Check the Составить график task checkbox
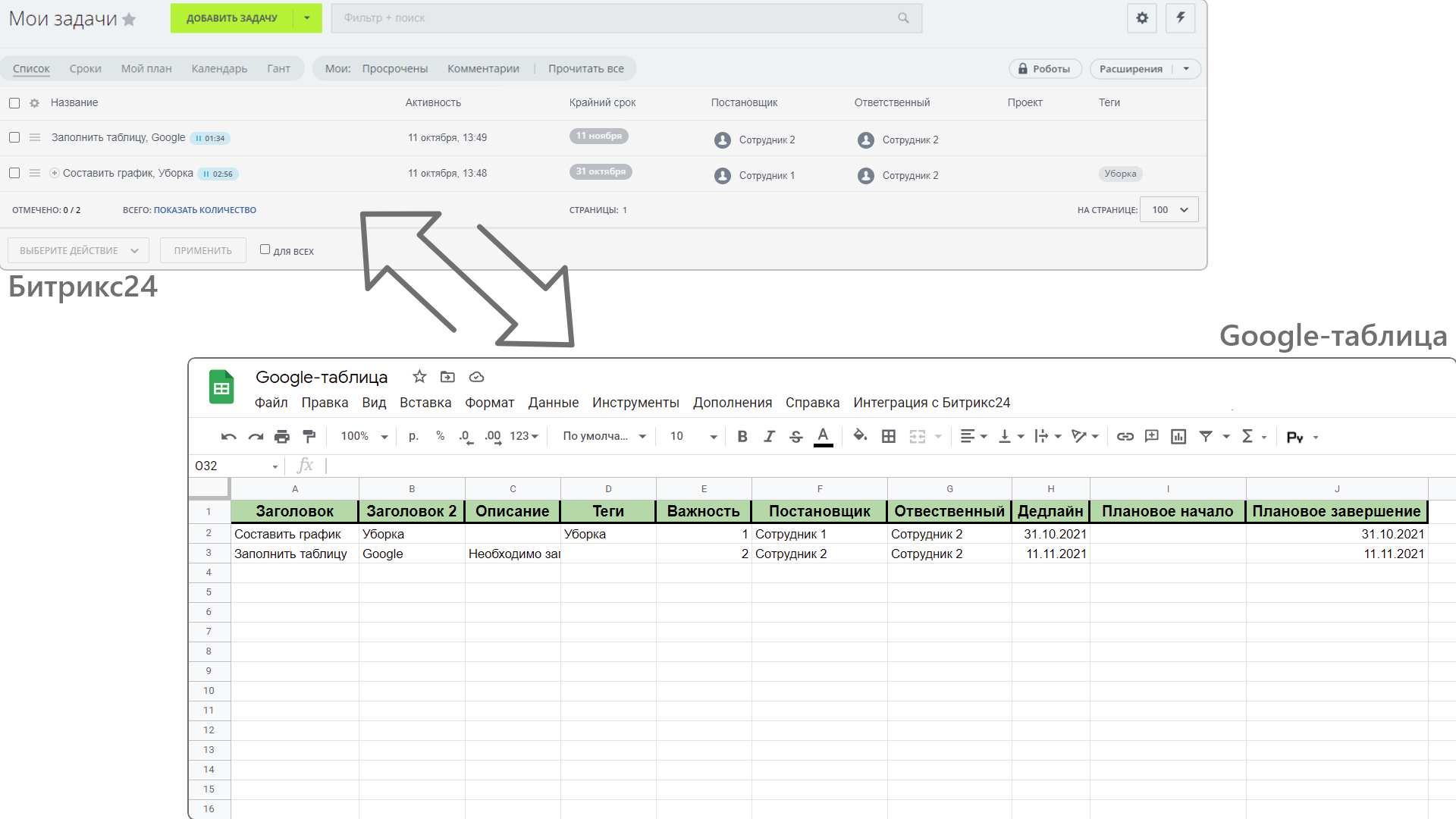1456x819 pixels. pyautogui.click(x=14, y=173)
